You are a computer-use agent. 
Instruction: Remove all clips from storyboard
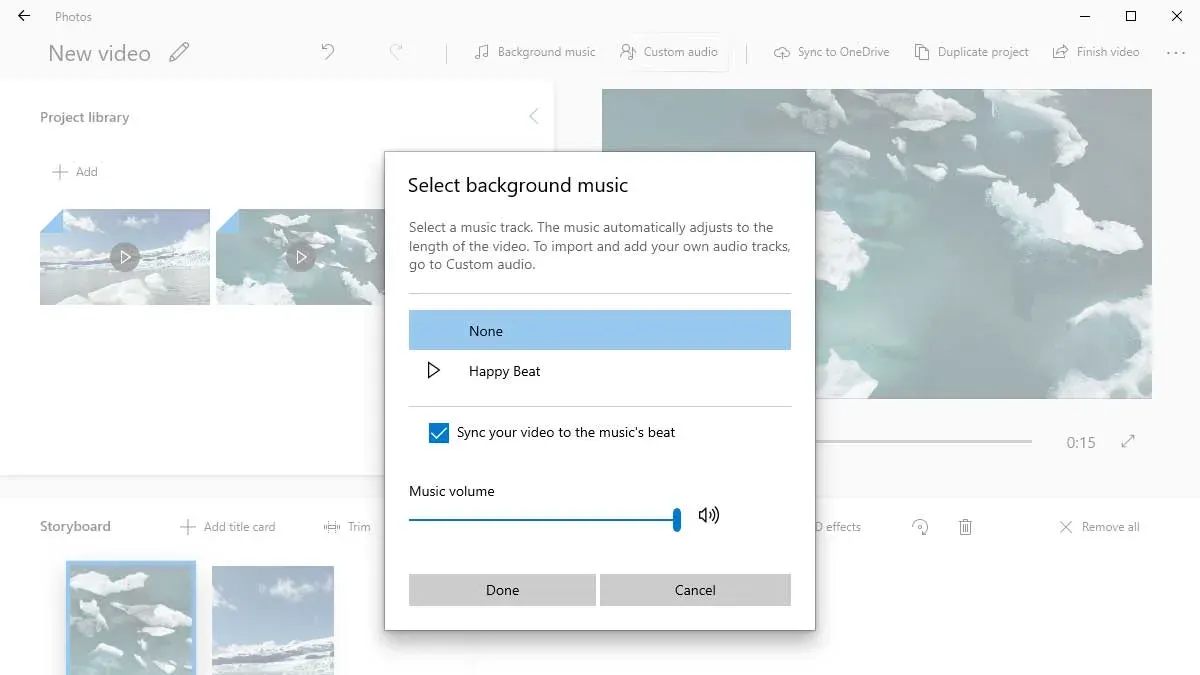(1098, 527)
